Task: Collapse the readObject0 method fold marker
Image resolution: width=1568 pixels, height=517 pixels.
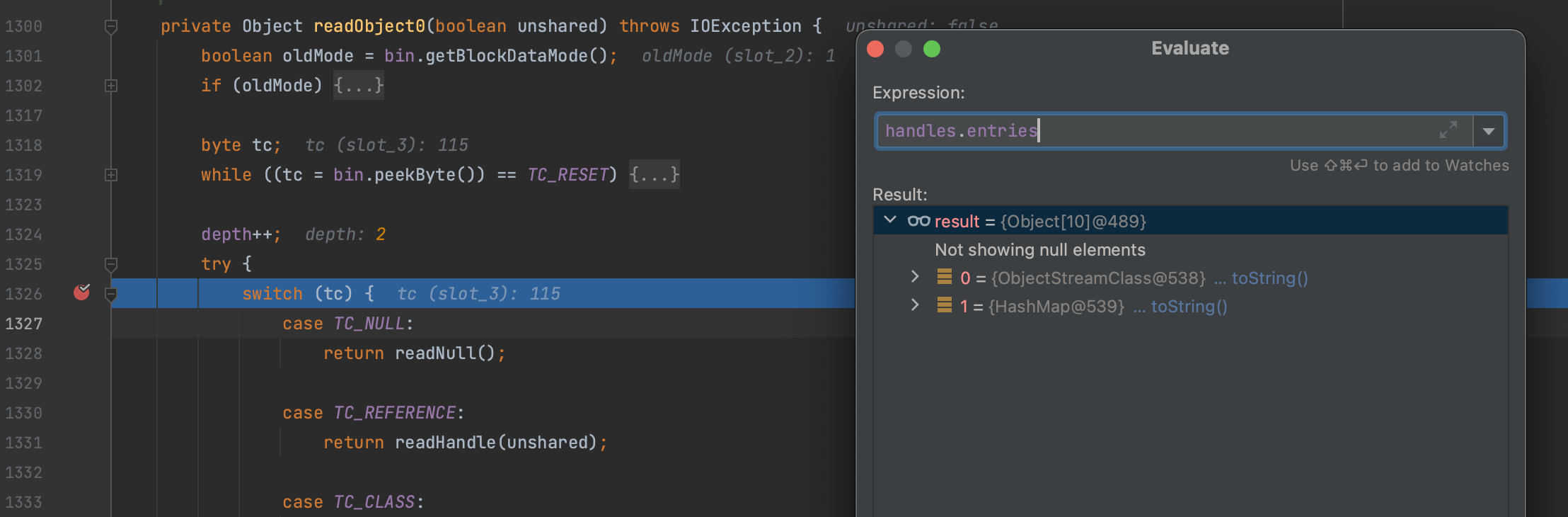Action: tap(111, 27)
